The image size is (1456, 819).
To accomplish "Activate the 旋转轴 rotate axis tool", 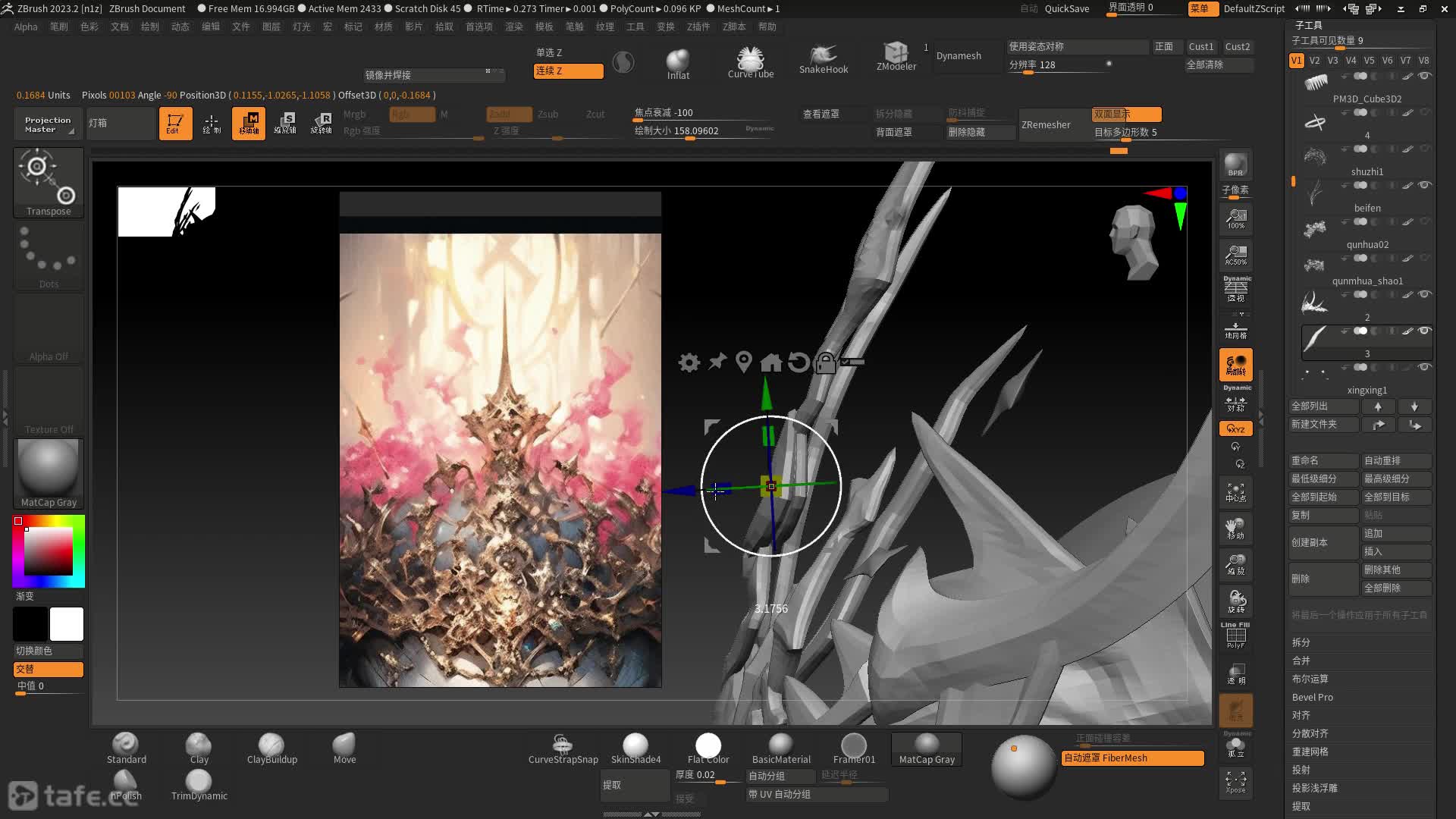I will coord(322,124).
